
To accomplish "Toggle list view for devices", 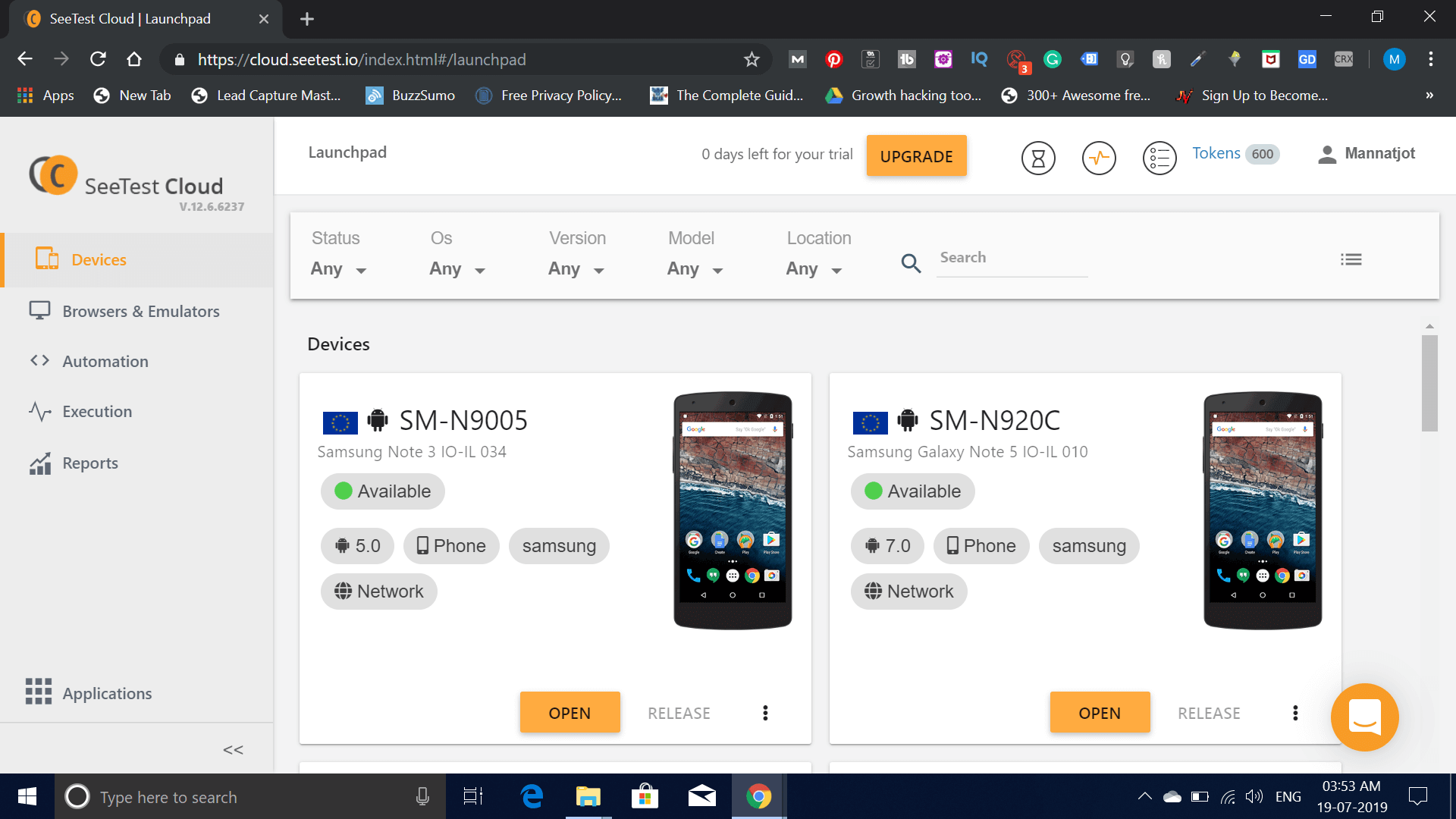I will tap(1351, 259).
